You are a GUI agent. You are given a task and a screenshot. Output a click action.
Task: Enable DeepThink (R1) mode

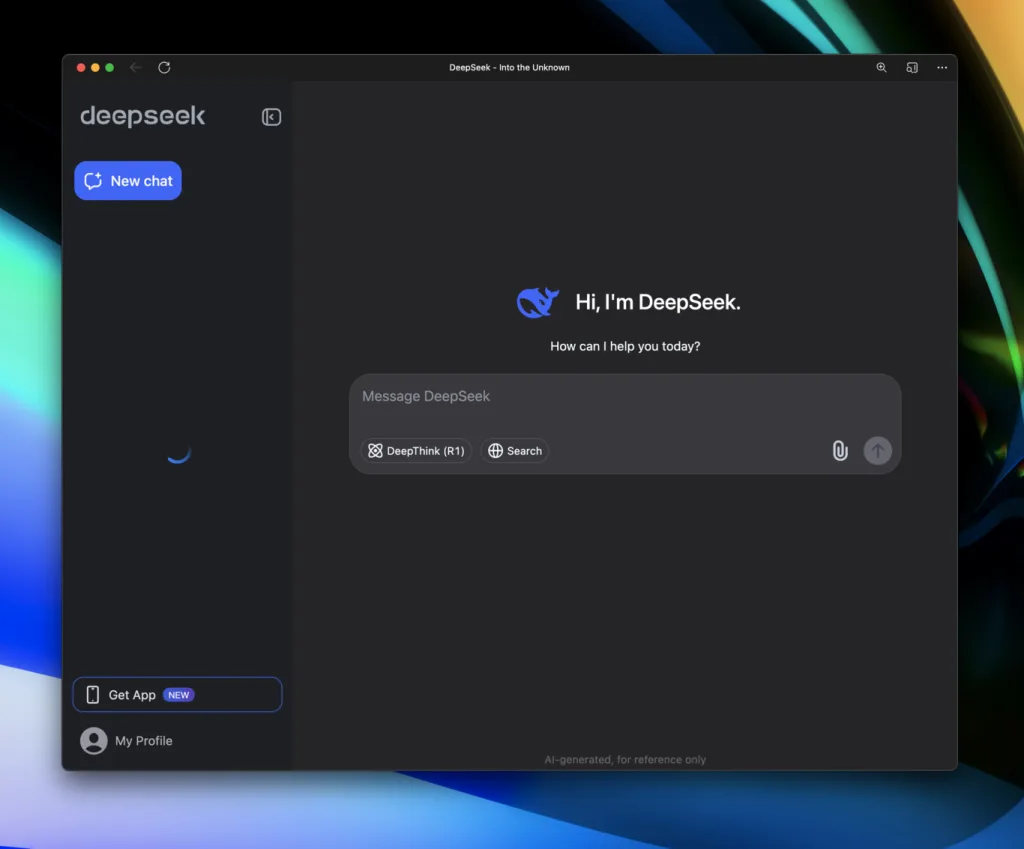pyautogui.click(x=416, y=451)
